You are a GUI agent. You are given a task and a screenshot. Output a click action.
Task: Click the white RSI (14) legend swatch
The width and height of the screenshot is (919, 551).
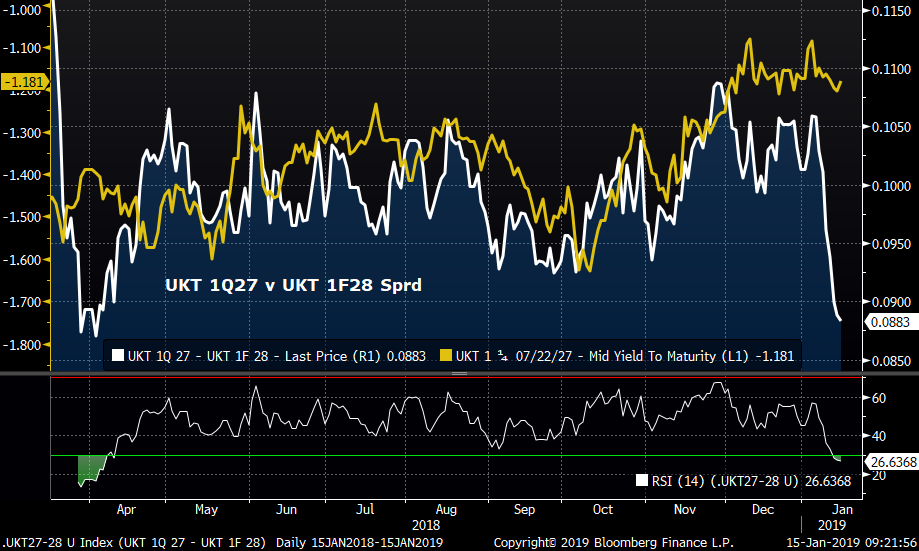(642, 480)
